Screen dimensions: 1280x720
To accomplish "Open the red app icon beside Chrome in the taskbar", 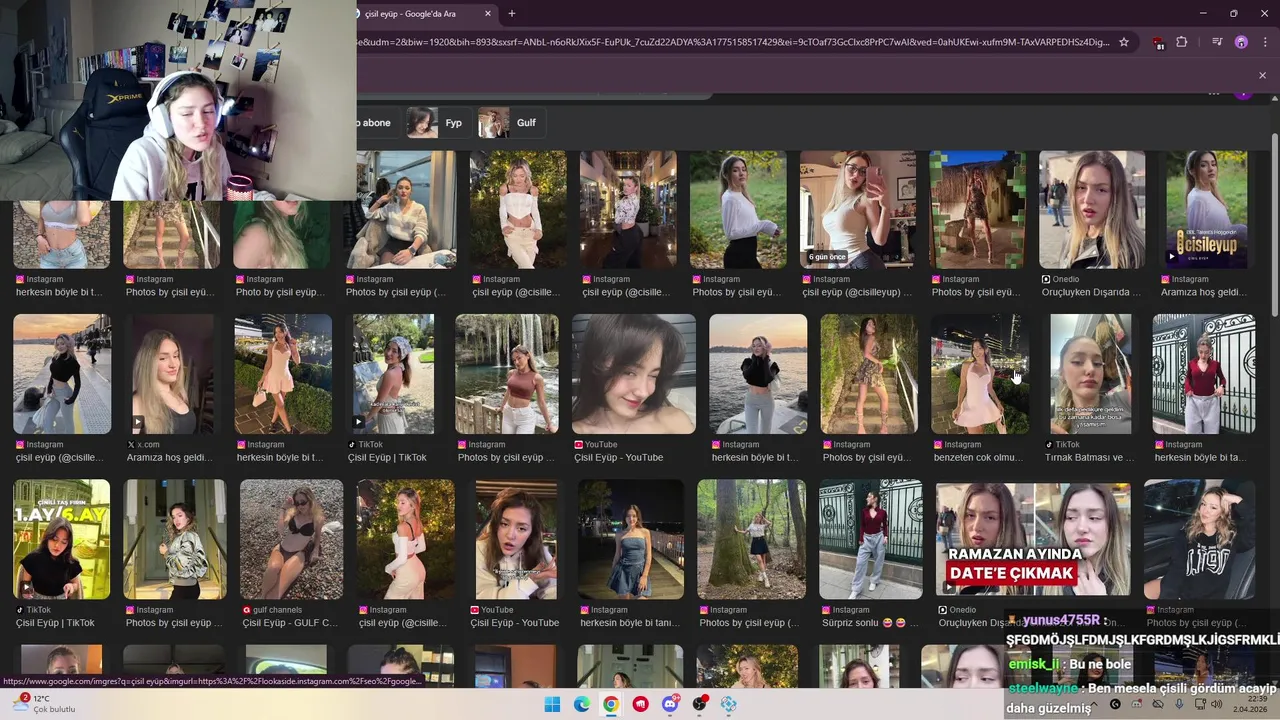I will tap(641, 704).
